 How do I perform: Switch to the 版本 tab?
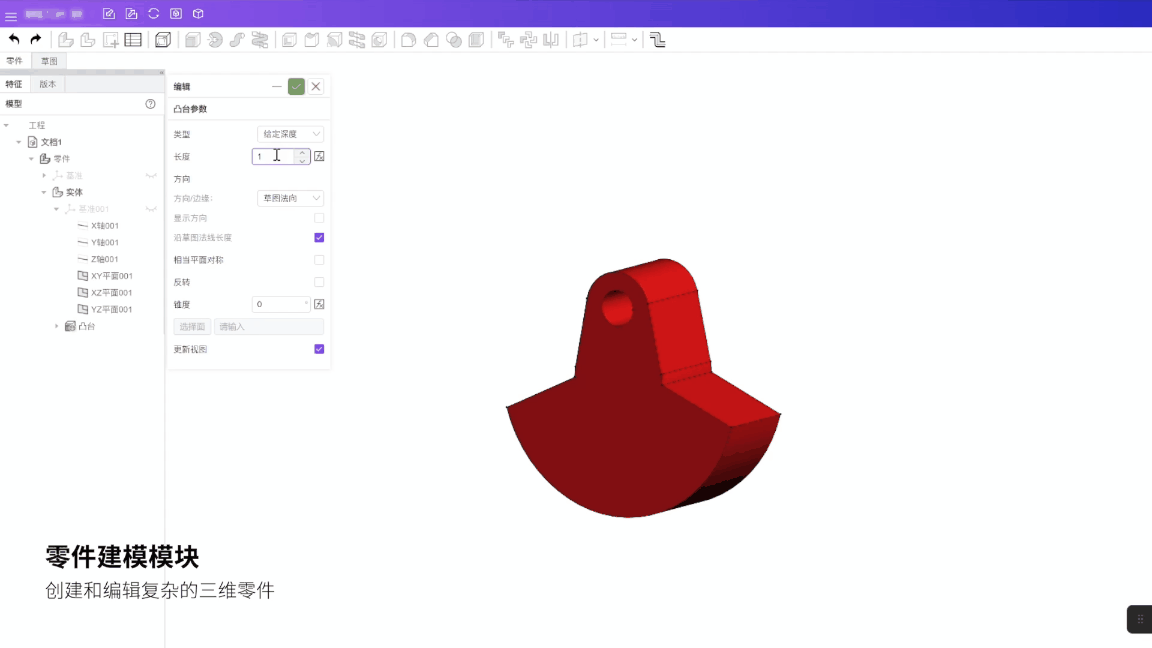tap(48, 84)
